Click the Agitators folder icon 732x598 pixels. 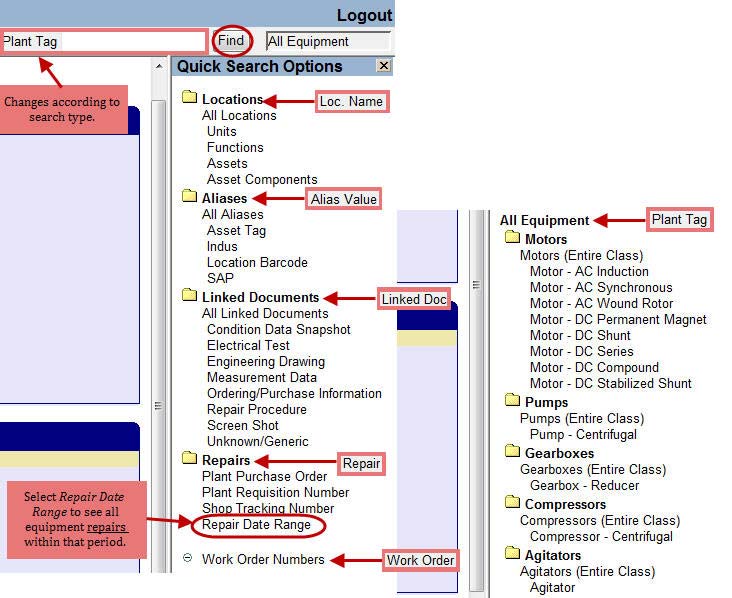coord(512,555)
